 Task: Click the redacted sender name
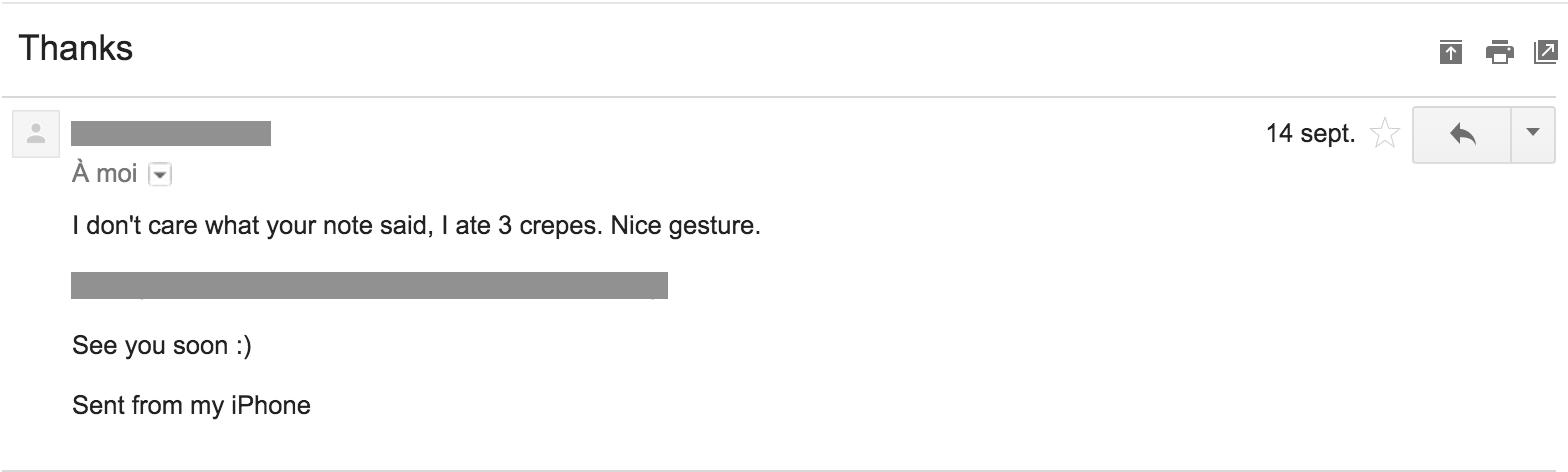pyautogui.click(x=171, y=134)
